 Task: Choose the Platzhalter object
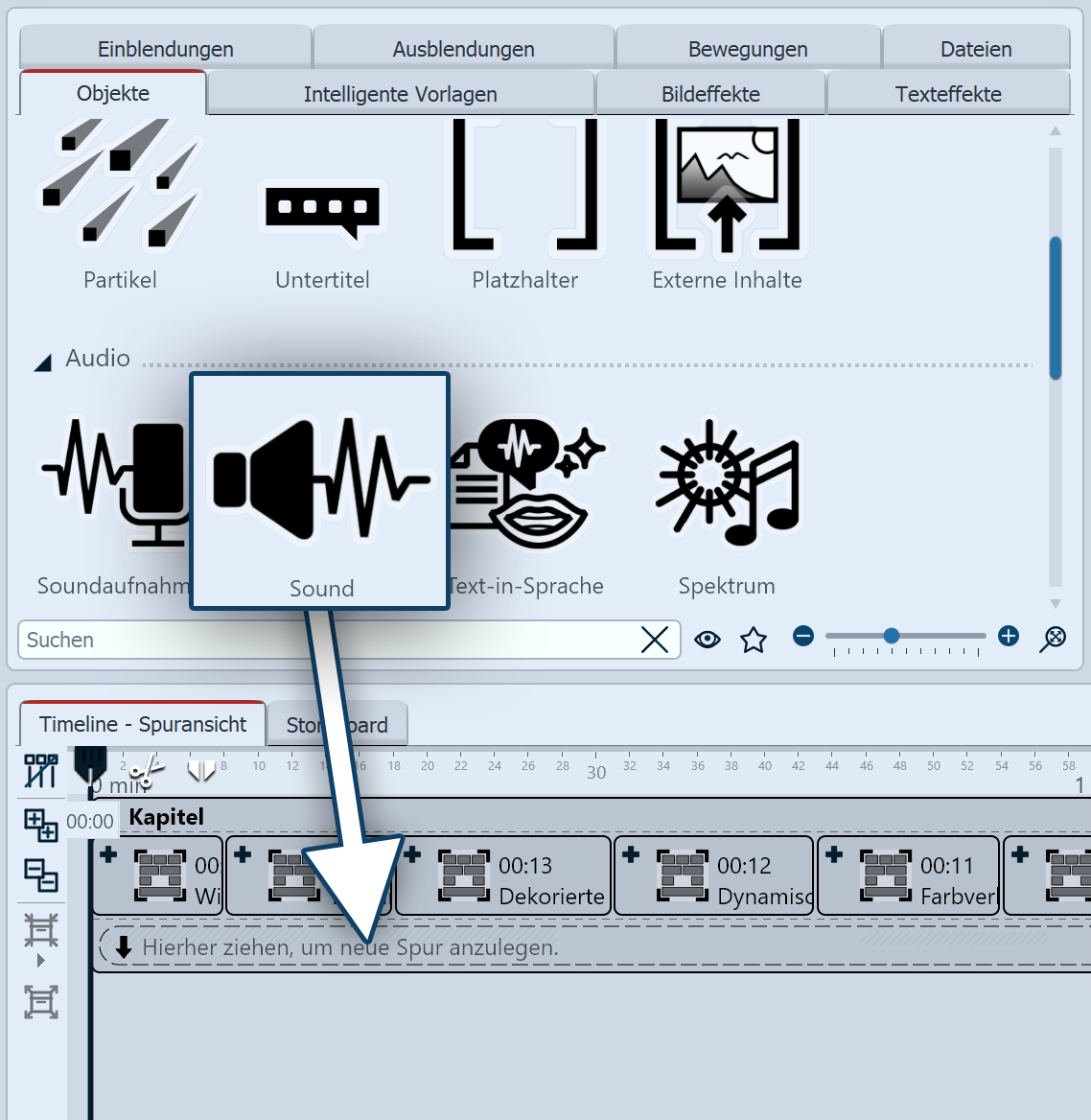coord(524,185)
